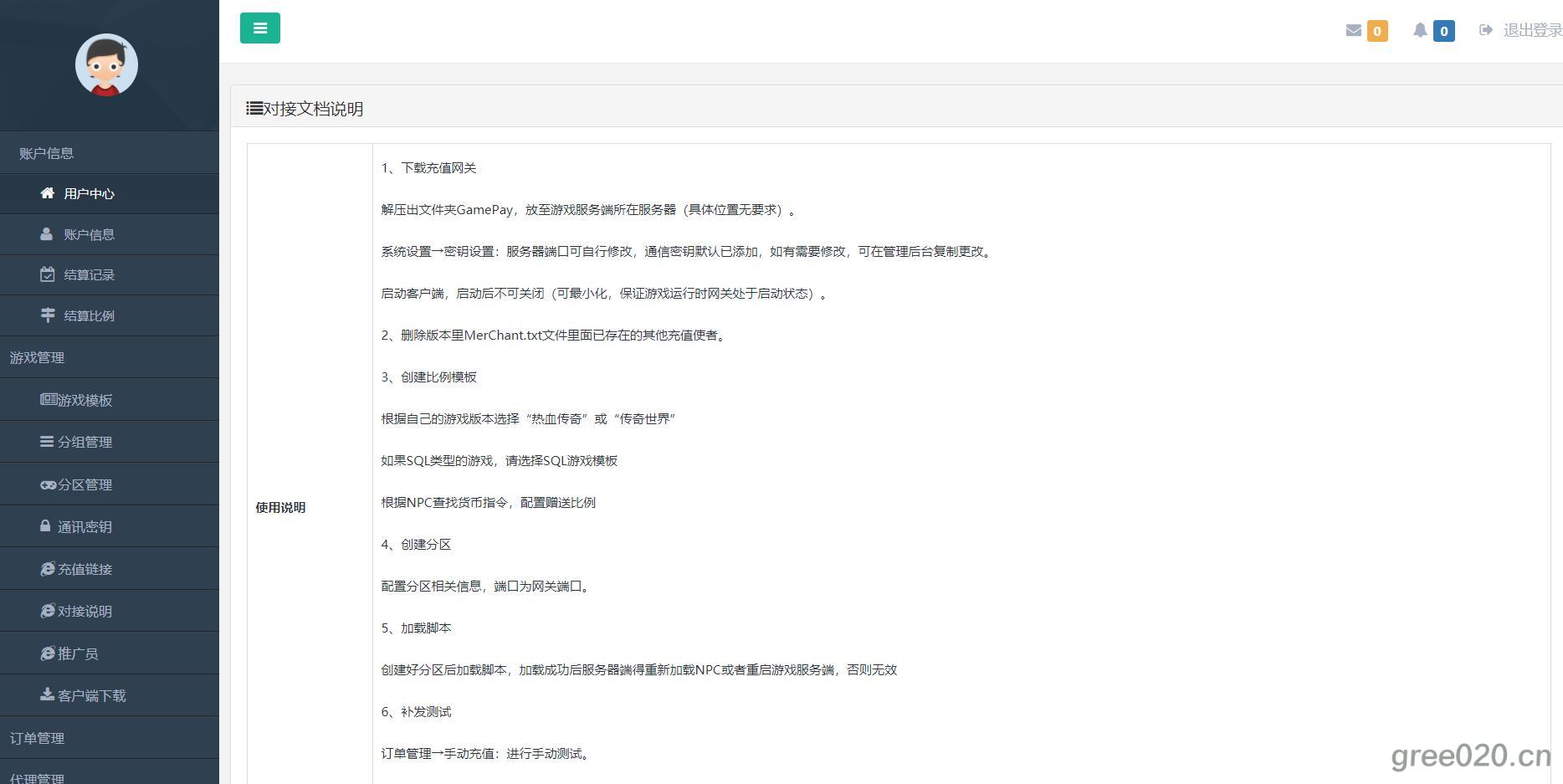Viewport: 1563px width, 784px height.
Task: Click the 分组管理 list icon
Action: [x=47, y=442]
